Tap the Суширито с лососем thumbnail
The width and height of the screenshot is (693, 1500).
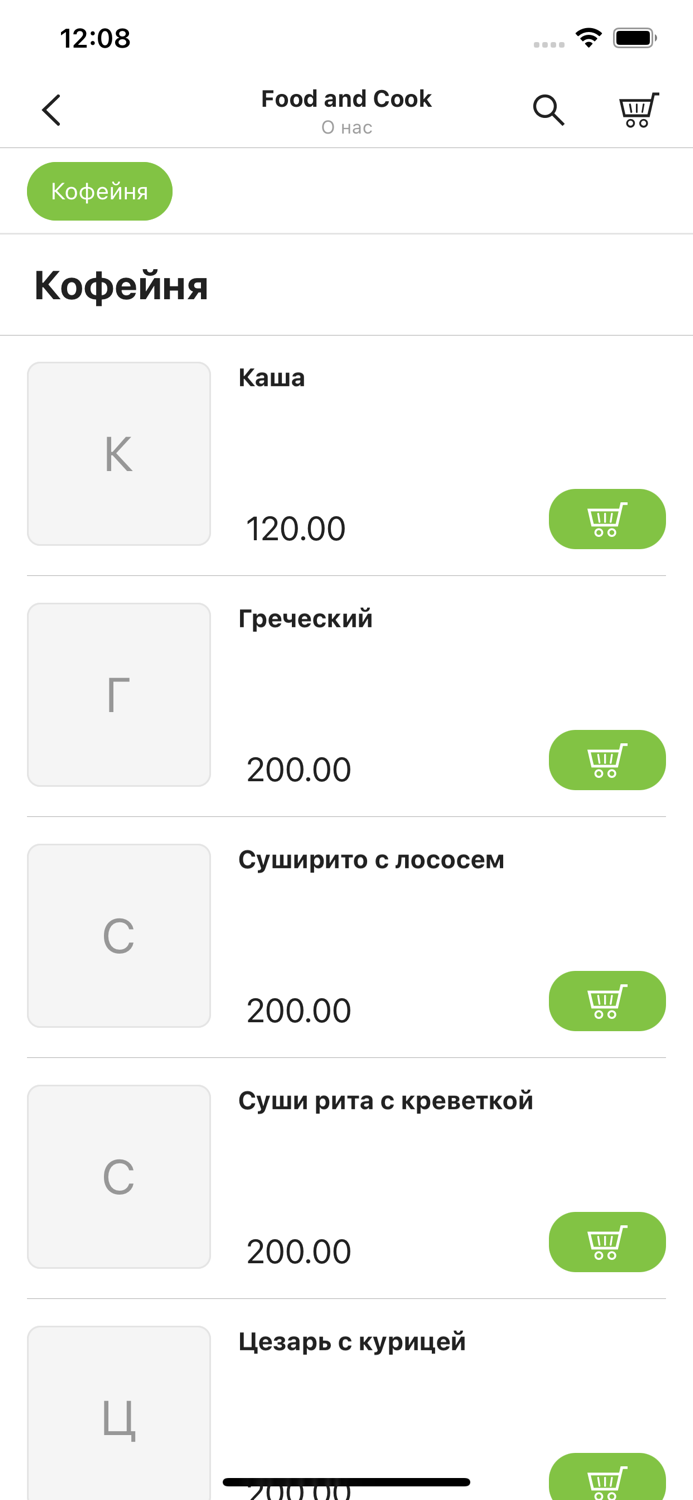click(x=118, y=935)
